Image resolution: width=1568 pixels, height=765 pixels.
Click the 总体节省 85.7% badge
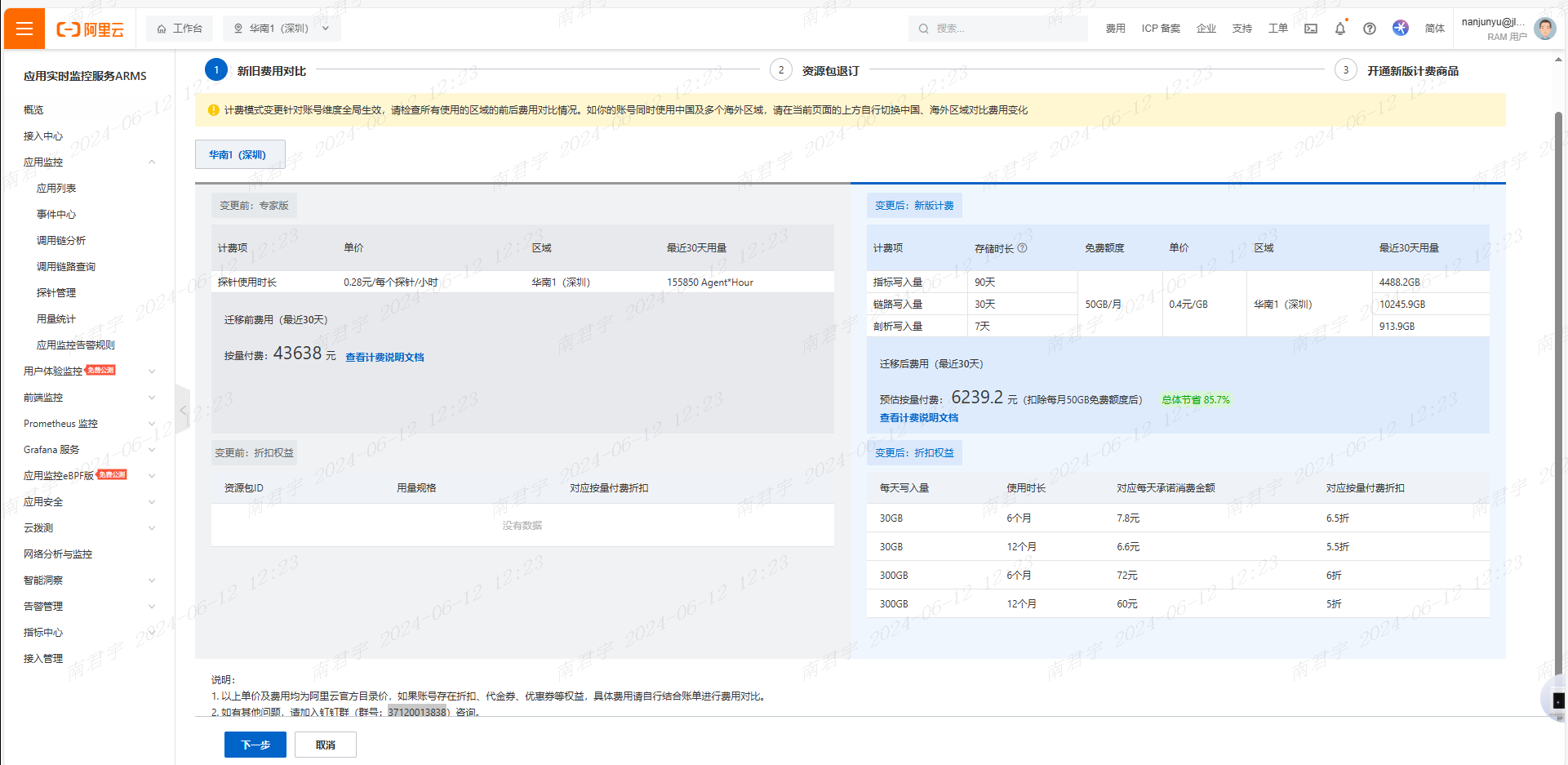(1196, 400)
